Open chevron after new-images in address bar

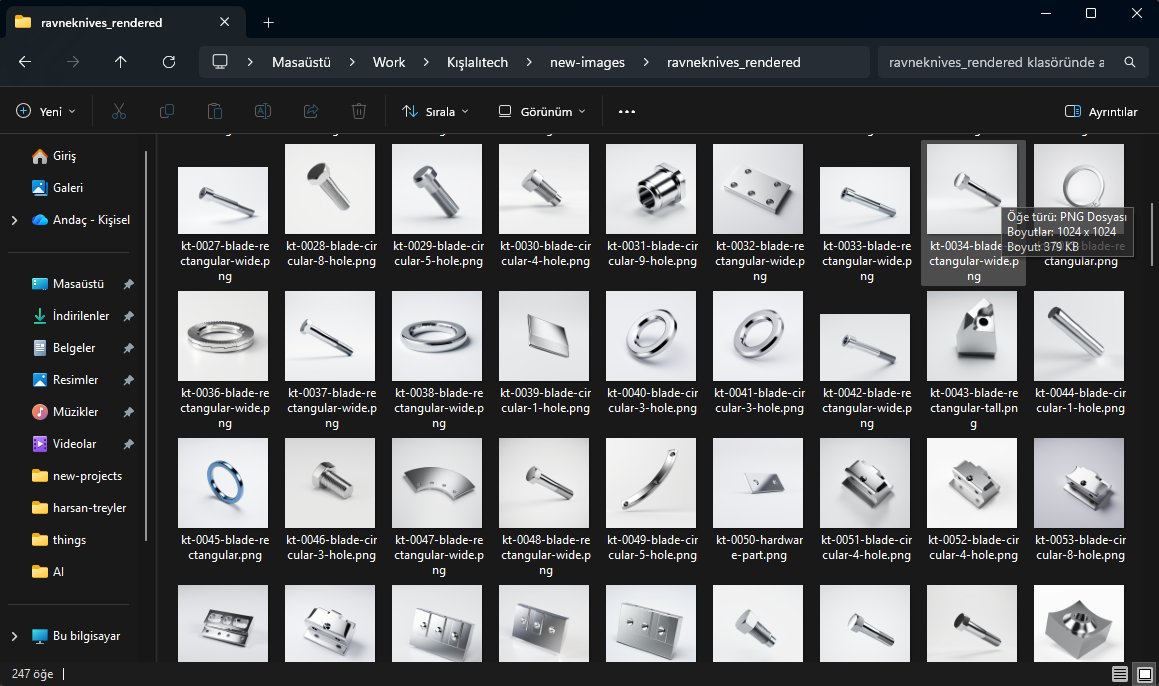646,62
